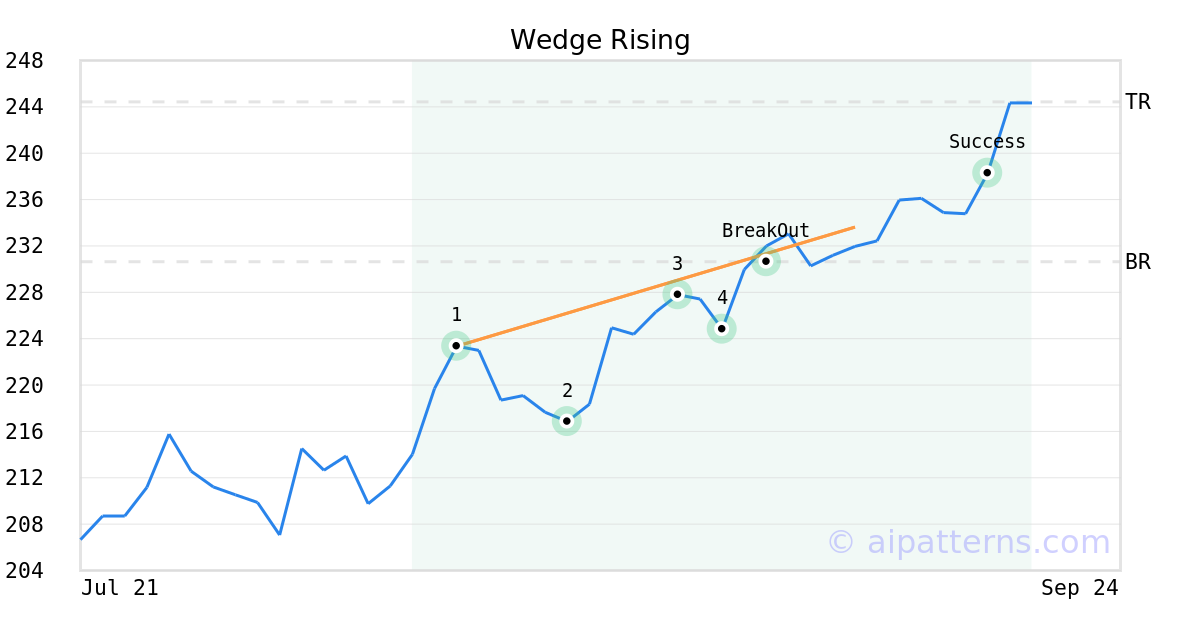Click pattern point 1 marker

456,346
